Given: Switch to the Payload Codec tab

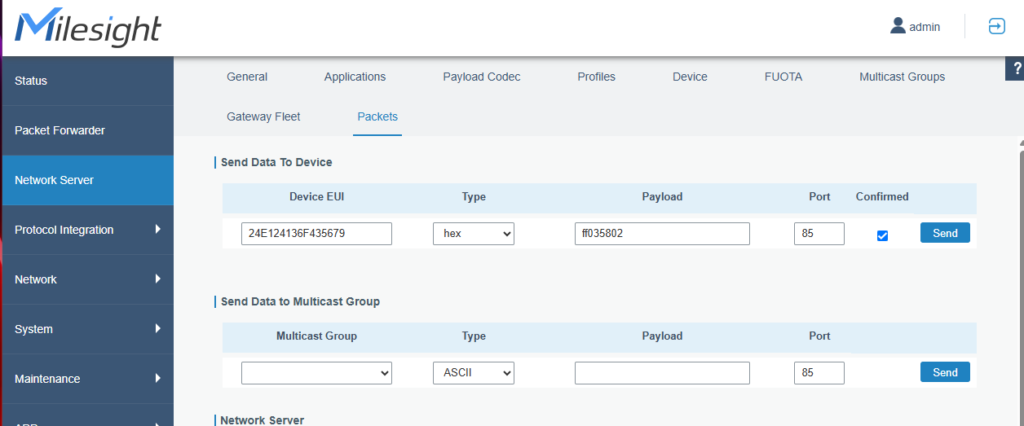Looking at the screenshot, I should [481, 77].
